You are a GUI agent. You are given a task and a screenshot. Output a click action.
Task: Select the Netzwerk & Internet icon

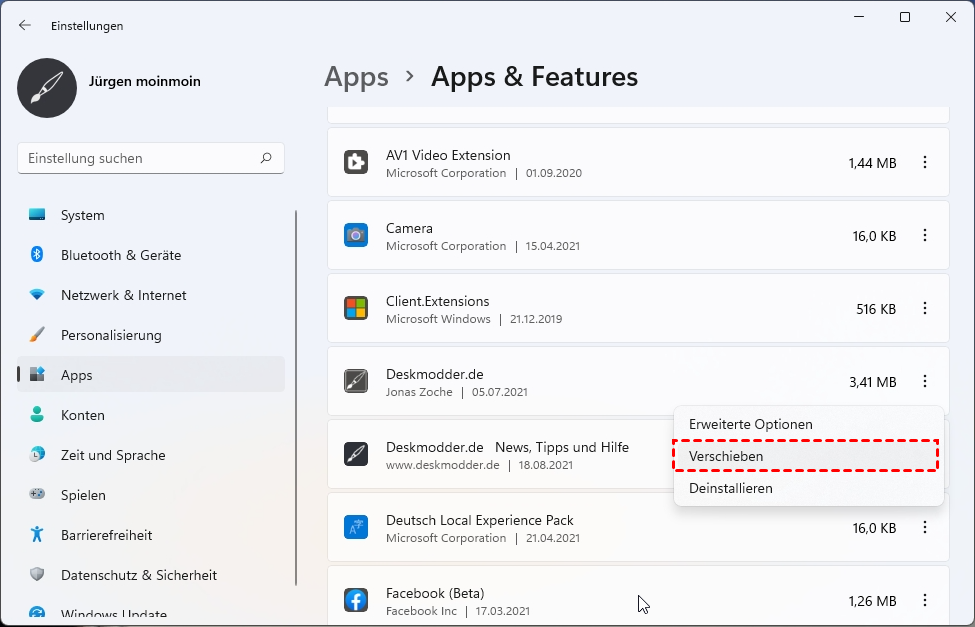[x=37, y=295]
